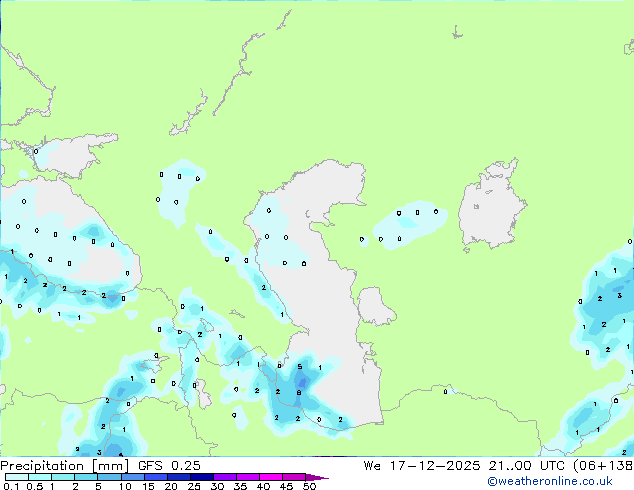Pick the 0.1–0.5 mm legend color box

click(x=17, y=477)
